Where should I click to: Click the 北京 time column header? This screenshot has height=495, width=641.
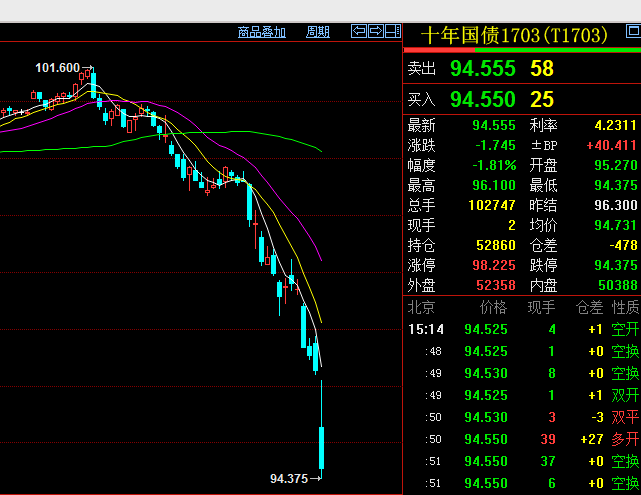pos(421,307)
